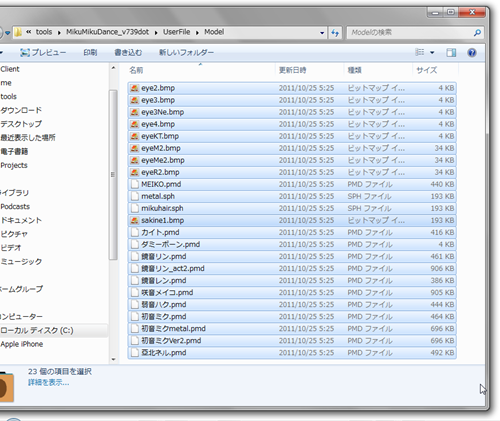Click the eyeM2.bmp file icon
Screen dimensions: 500x421
(134, 148)
